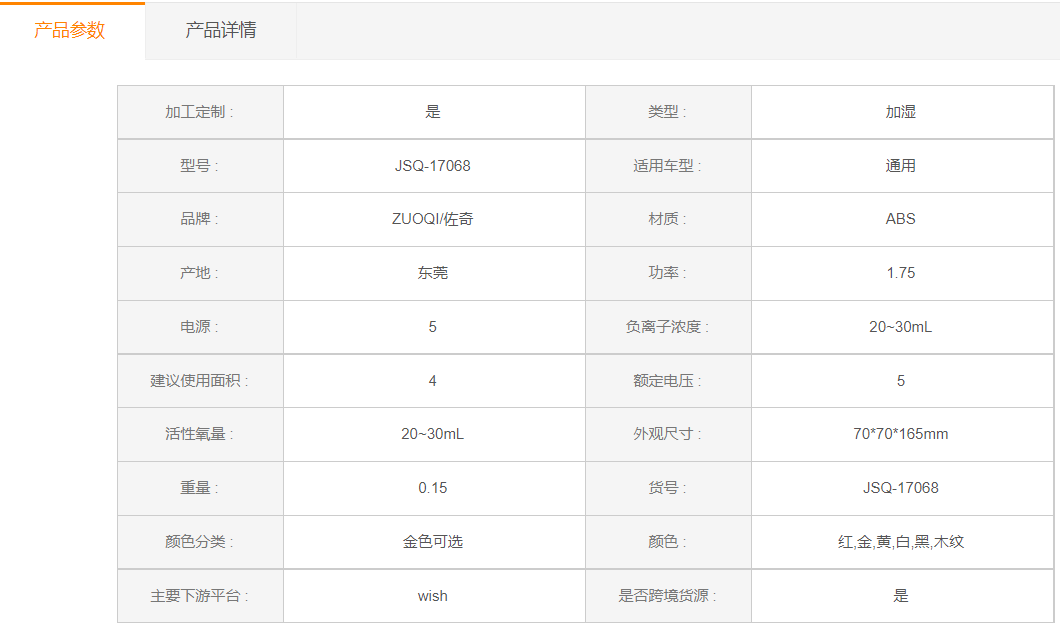Click the 产地 label cell
This screenshot has height=625, width=1060.
[200, 274]
